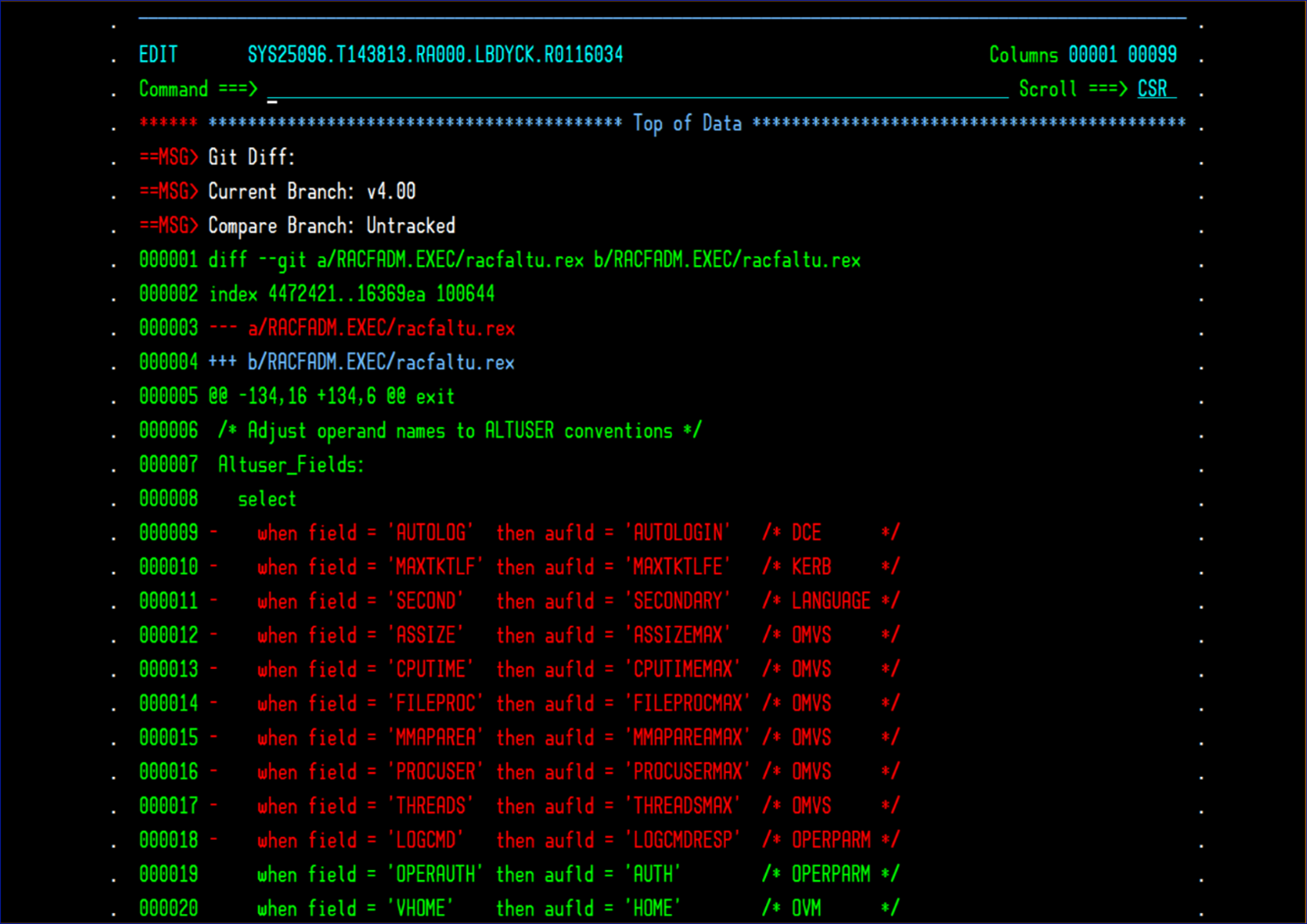Click line number 000001 of the diff
1307x924 pixels.
(168, 260)
